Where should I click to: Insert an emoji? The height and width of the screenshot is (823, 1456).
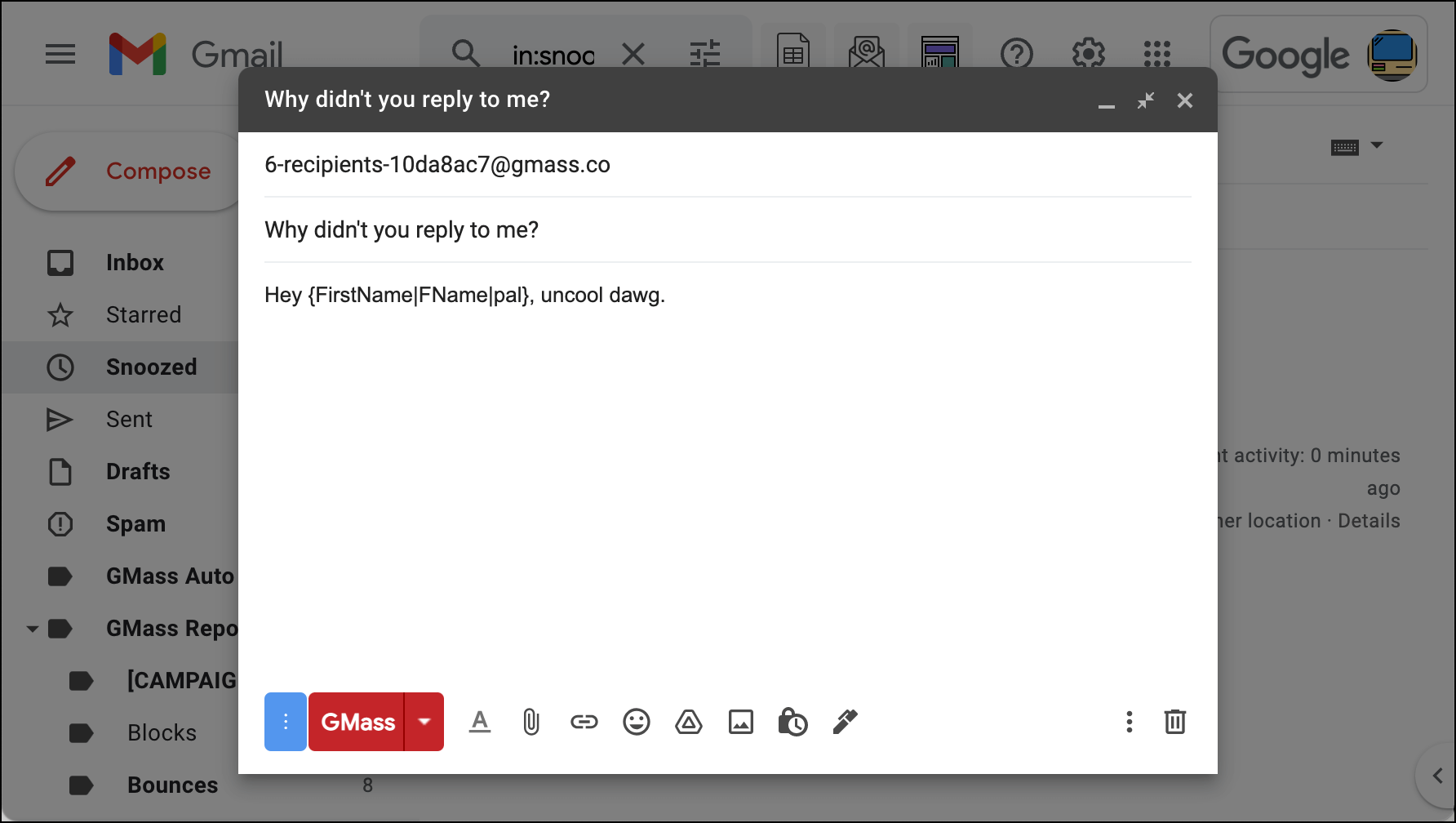[637, 722]
